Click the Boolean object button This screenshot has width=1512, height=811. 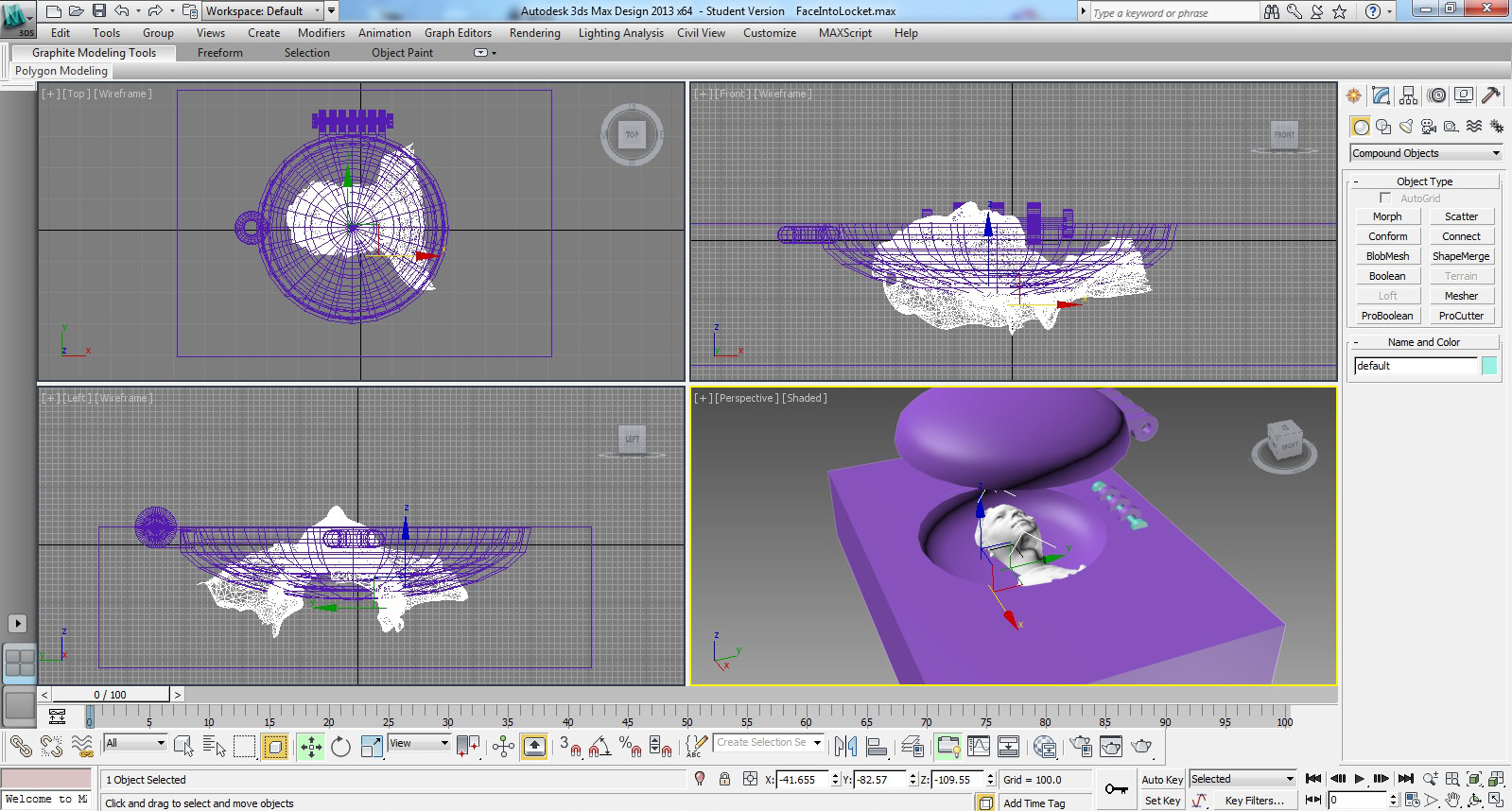(x=1387, y=276)
